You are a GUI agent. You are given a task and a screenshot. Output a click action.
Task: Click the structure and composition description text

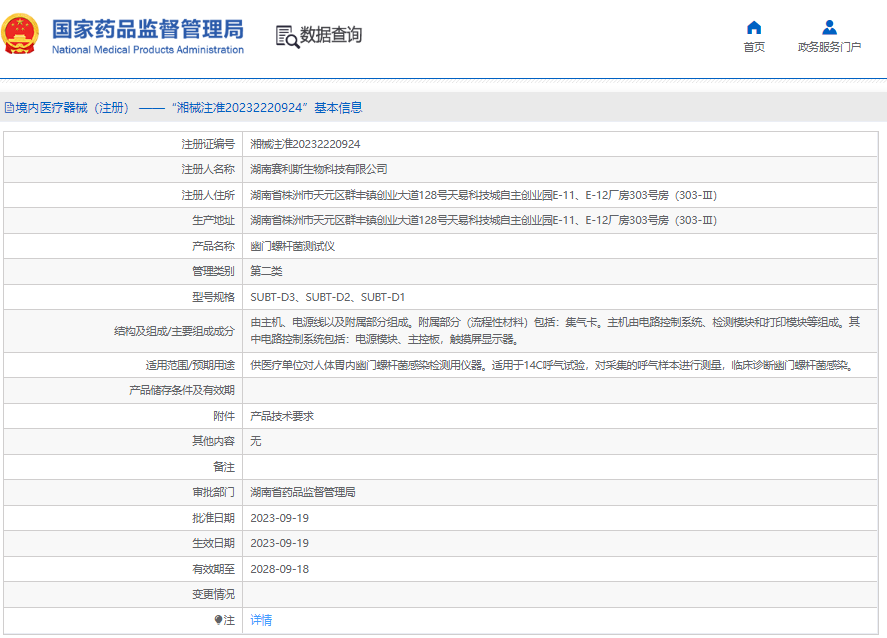click(x=555, y=331)
